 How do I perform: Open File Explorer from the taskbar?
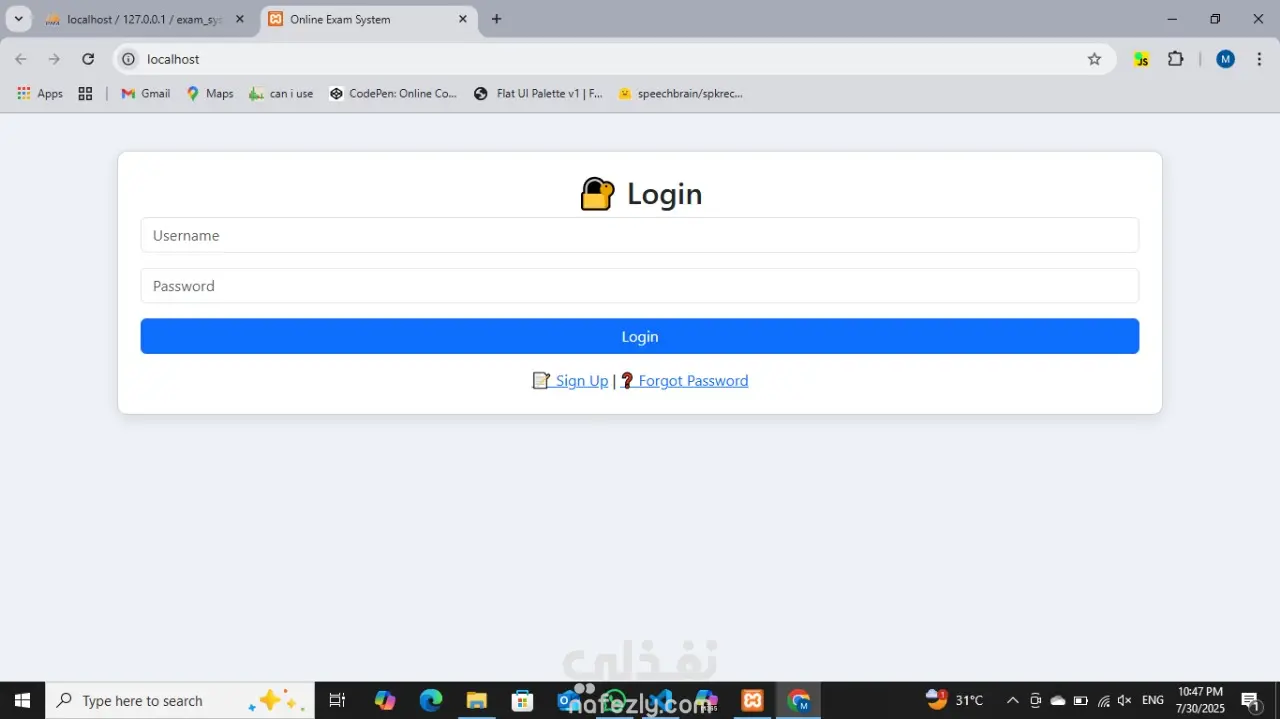click(x=476, y=700)
